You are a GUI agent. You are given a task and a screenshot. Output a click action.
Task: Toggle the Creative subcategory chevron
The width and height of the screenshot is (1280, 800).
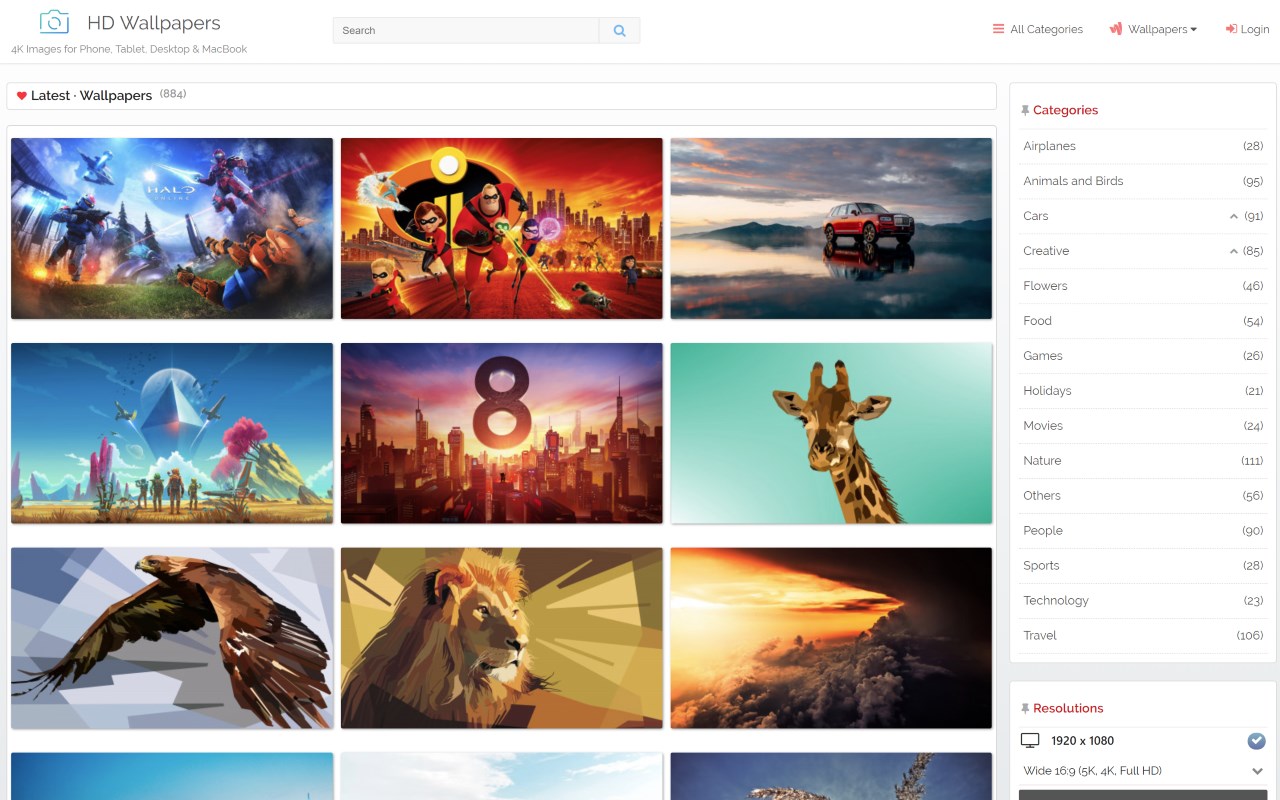tap(1234, 251)
